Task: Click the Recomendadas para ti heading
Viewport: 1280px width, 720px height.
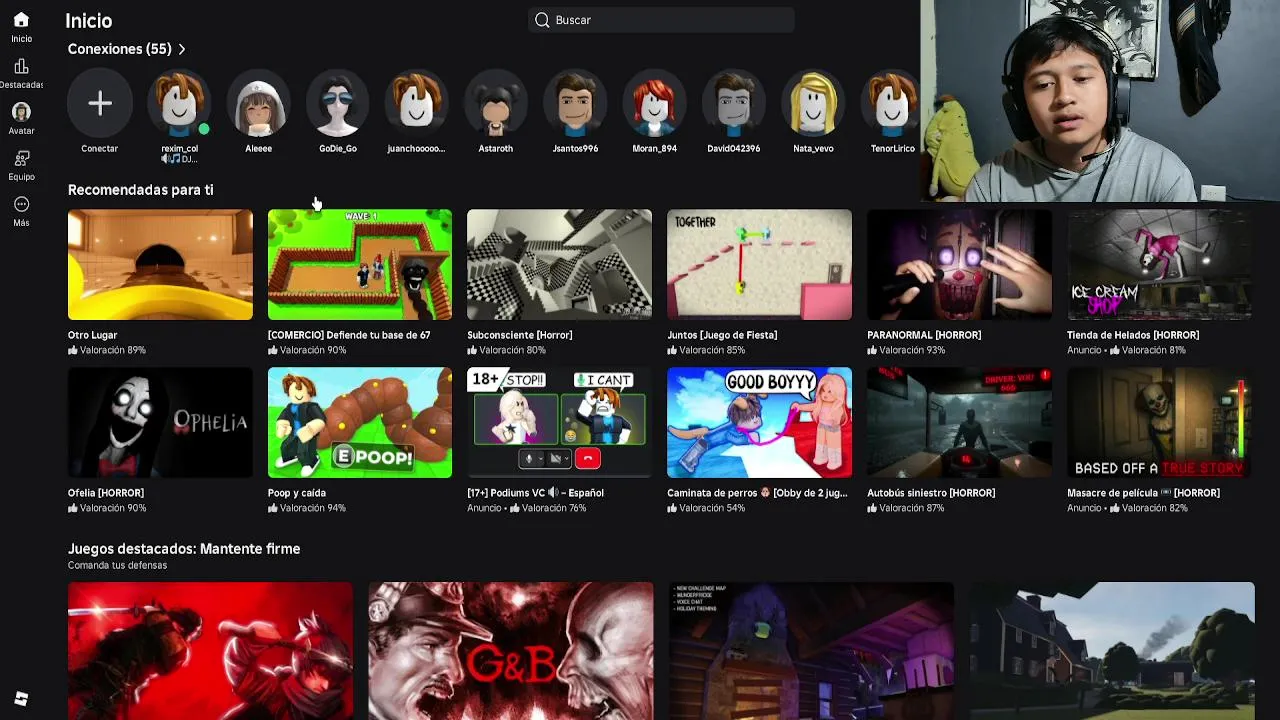Action: pyautogui.click(x=140, y=190)
